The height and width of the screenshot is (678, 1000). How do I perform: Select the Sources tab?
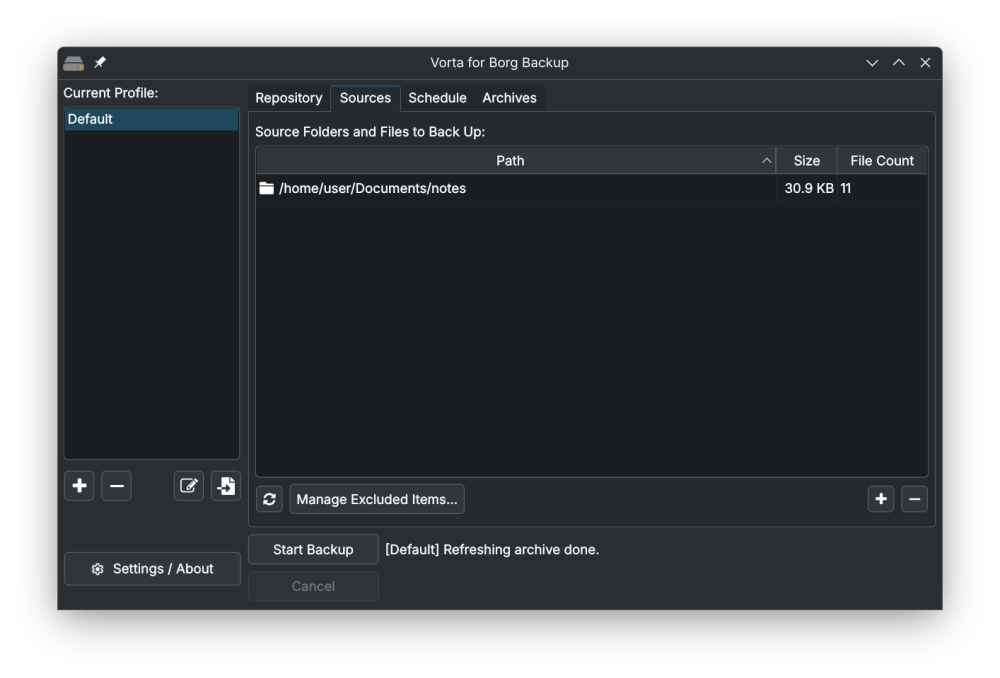(365, 98)
